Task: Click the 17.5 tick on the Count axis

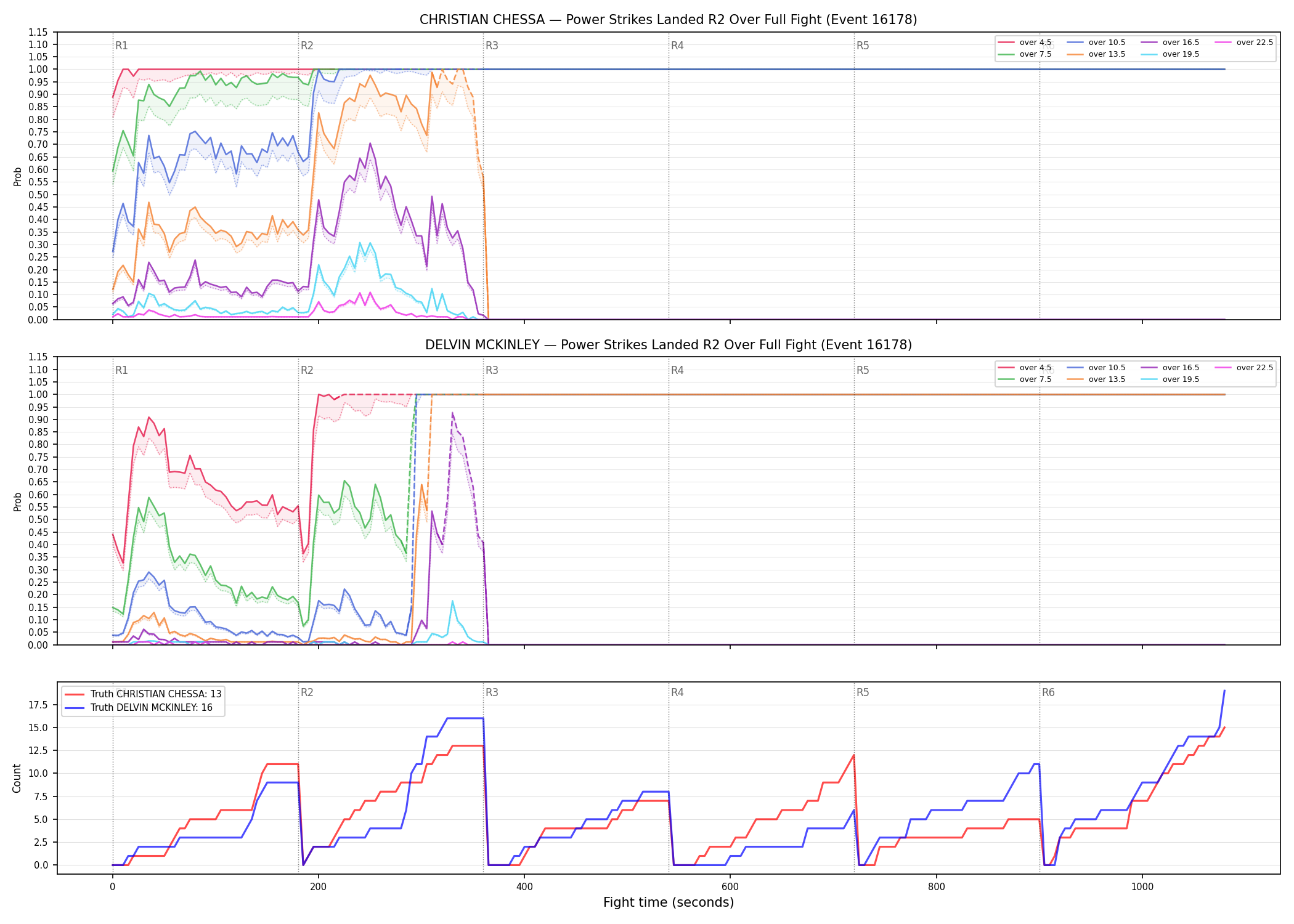Action: 38,705
